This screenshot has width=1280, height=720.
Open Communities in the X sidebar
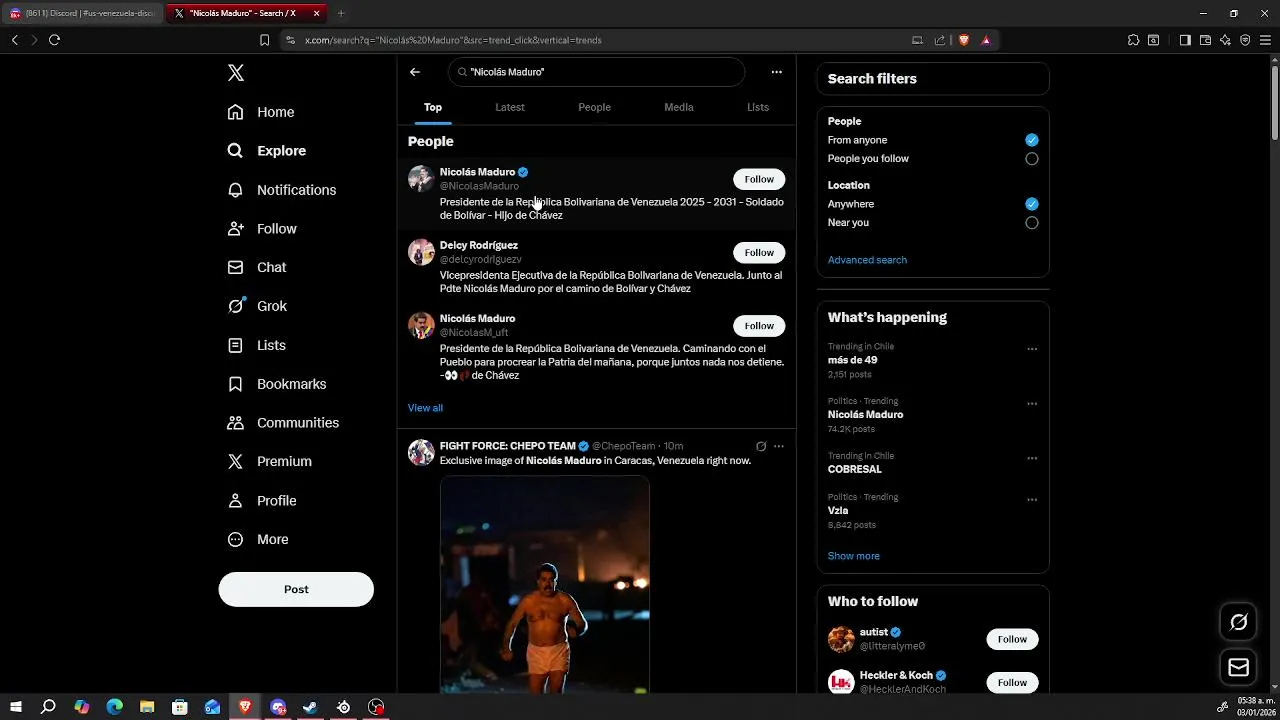(x=283, y=423)
